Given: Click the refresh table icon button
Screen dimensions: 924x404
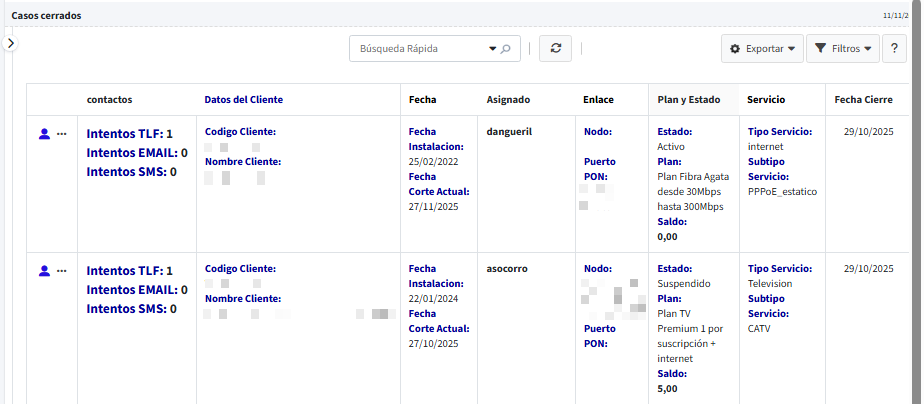Looking at the screenshot, I should pos(555,49).
